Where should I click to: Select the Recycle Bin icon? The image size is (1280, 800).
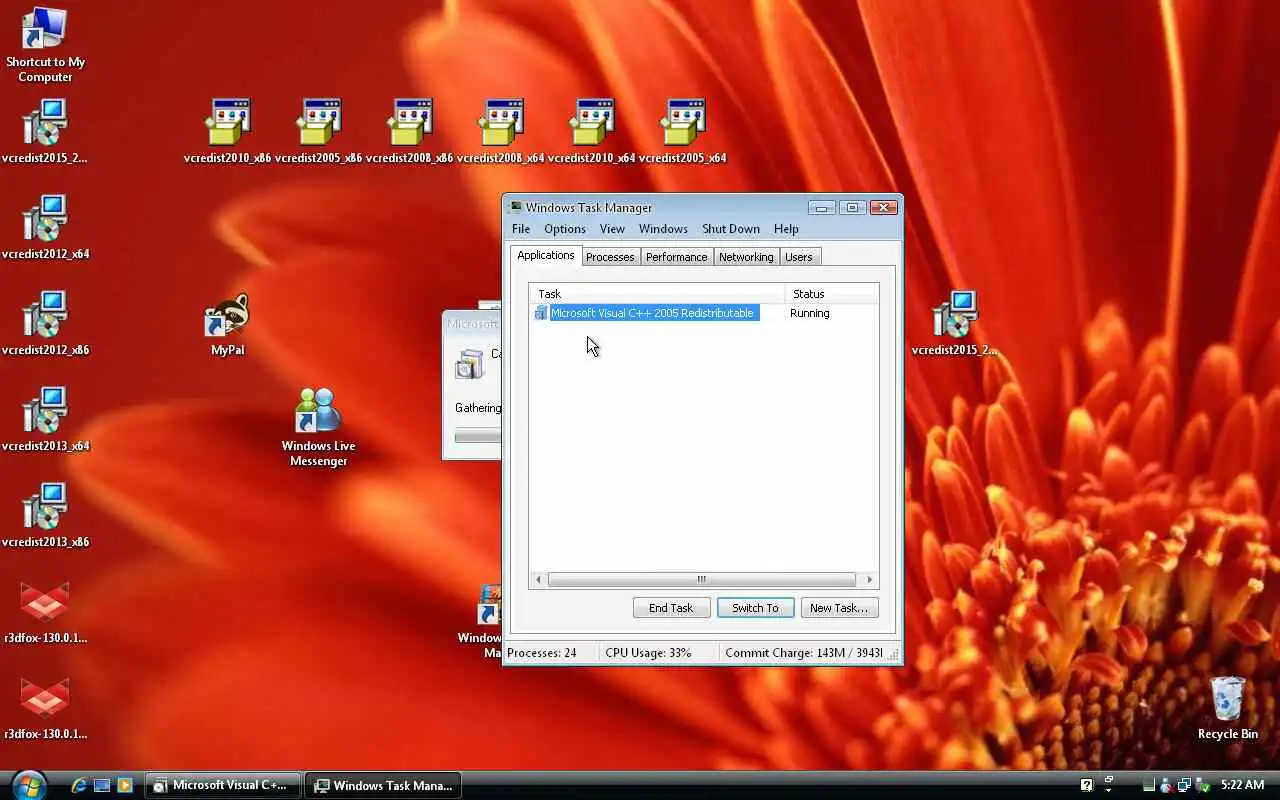tap(1227, 708)
